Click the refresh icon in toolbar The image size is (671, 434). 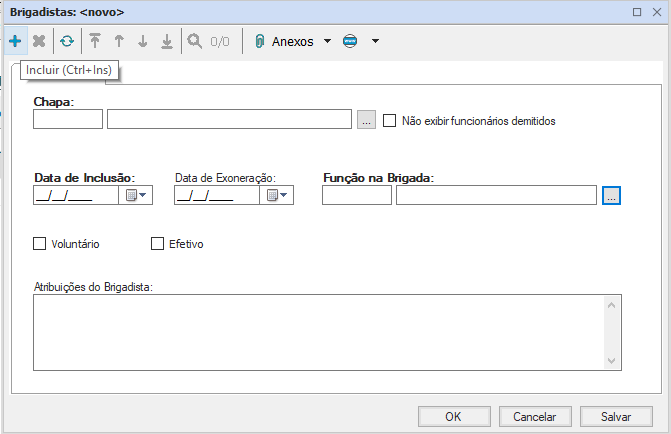point(66,42)
